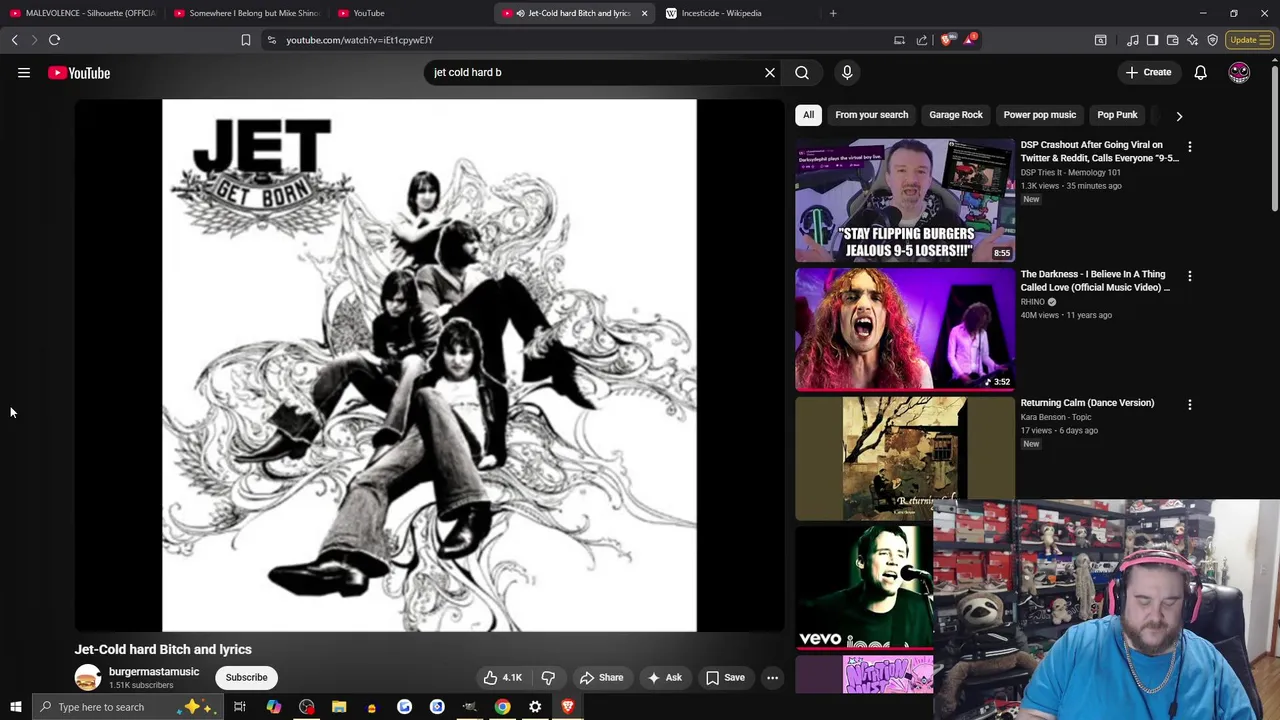Switch to MALEVOLENCE Silhouette tab
This screenshot has height=720, width=1280.
tap(82, 13)
